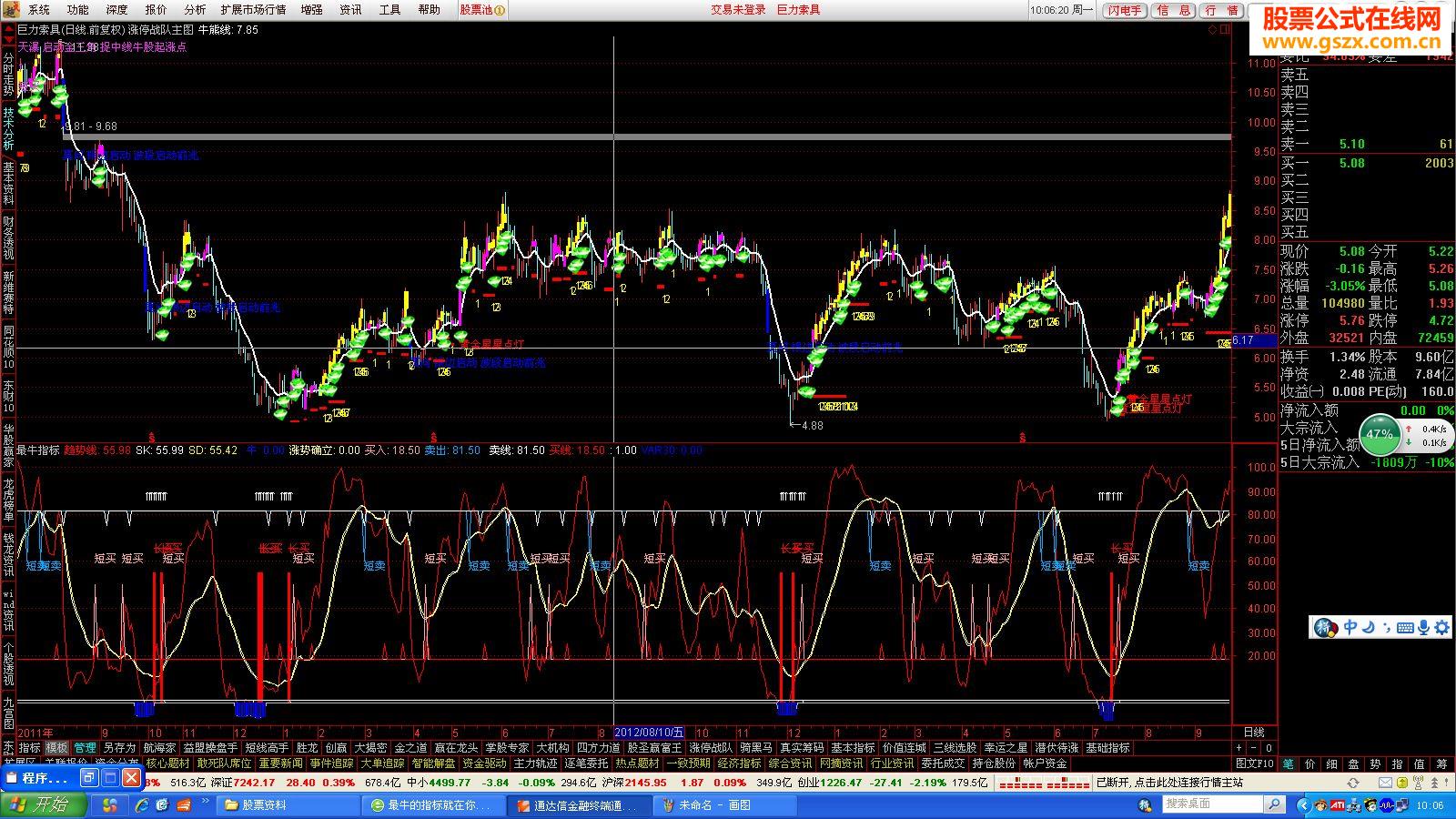Click the diamond icon at chart corner
Viewport: 1456px width, 819px height.
(1213, 29)
